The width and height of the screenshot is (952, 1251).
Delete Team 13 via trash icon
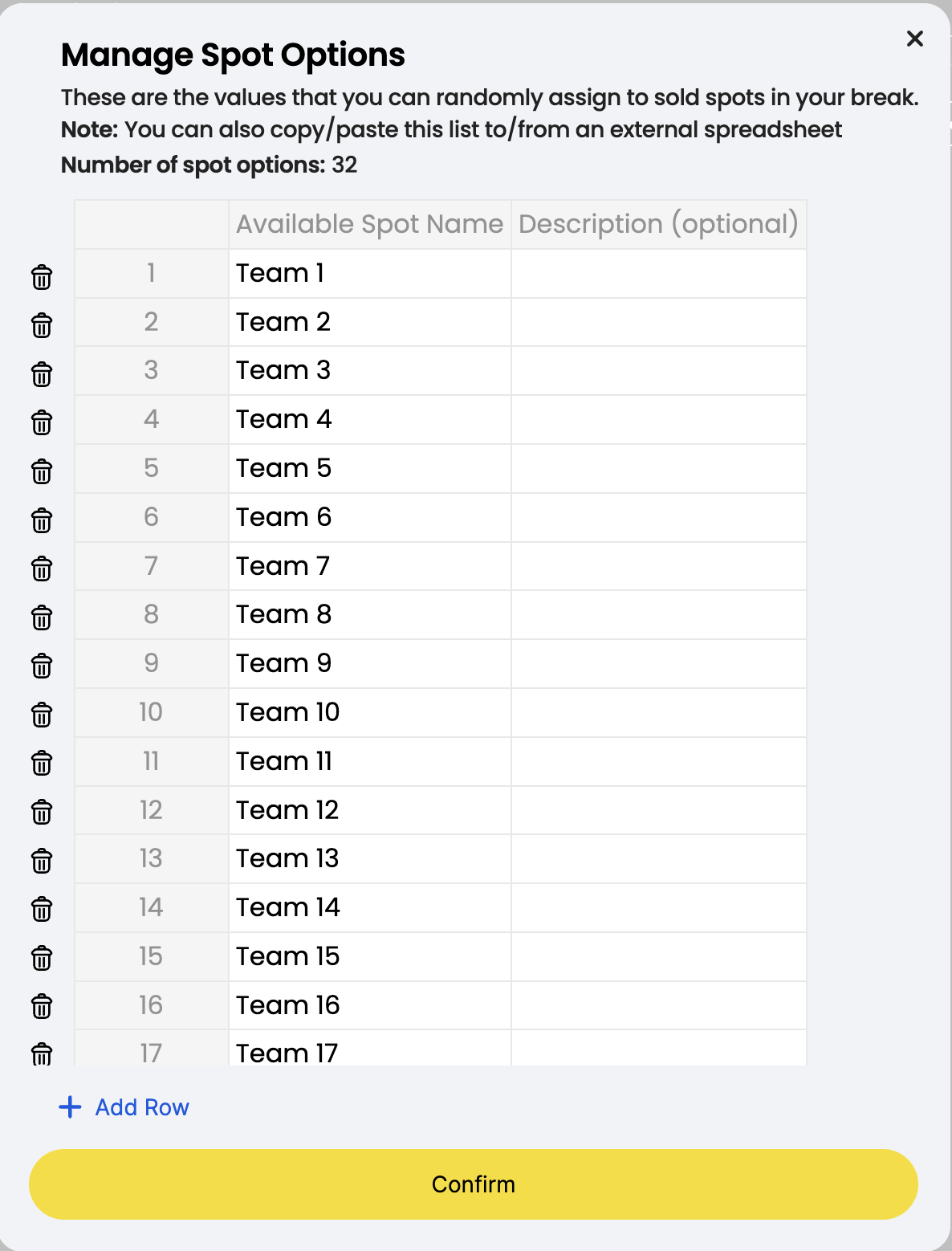point(42,861)
